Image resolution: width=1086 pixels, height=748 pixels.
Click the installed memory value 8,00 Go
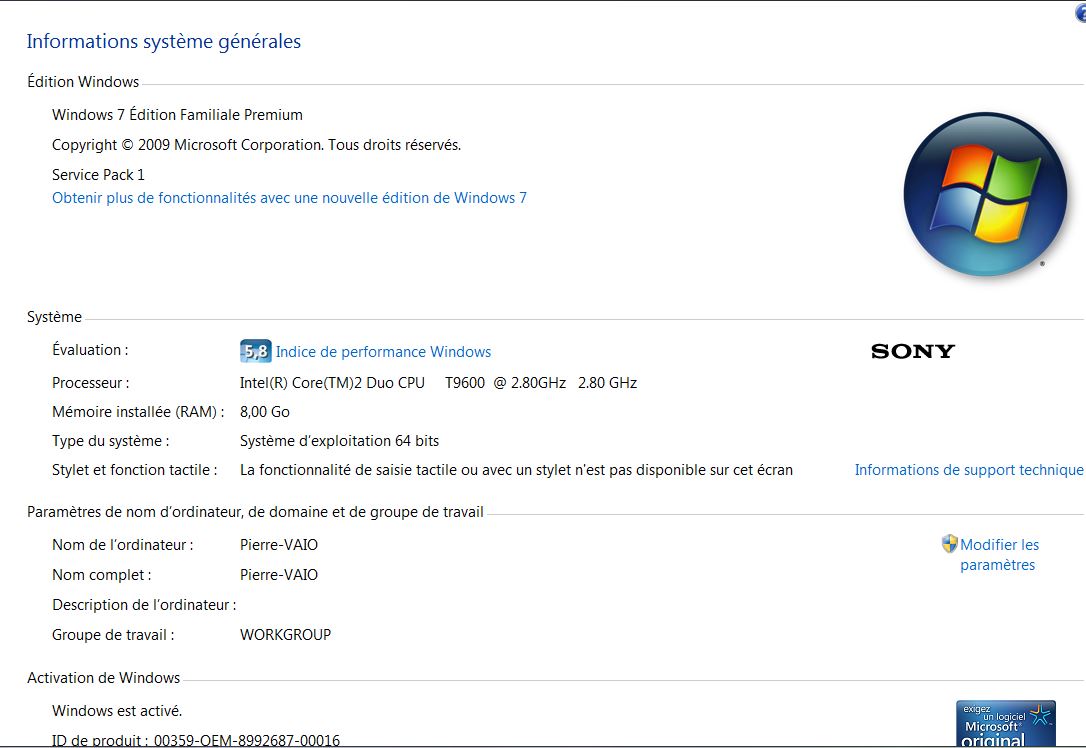pos(265,412)
